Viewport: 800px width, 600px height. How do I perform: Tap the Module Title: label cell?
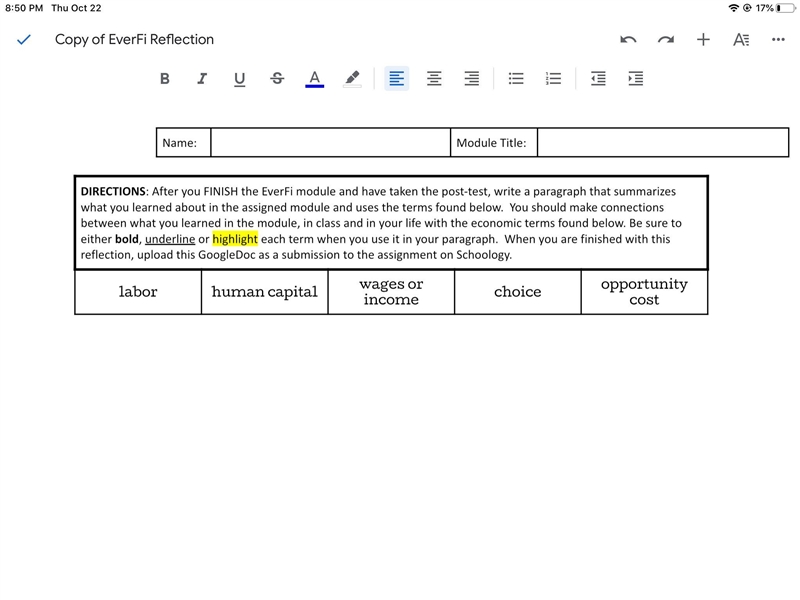(493, 142)
